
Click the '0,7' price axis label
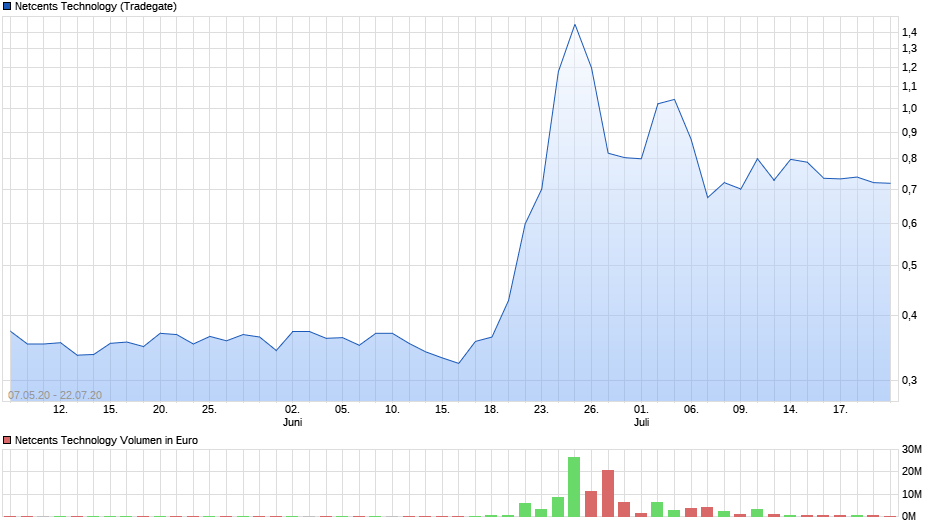(909, 190)
